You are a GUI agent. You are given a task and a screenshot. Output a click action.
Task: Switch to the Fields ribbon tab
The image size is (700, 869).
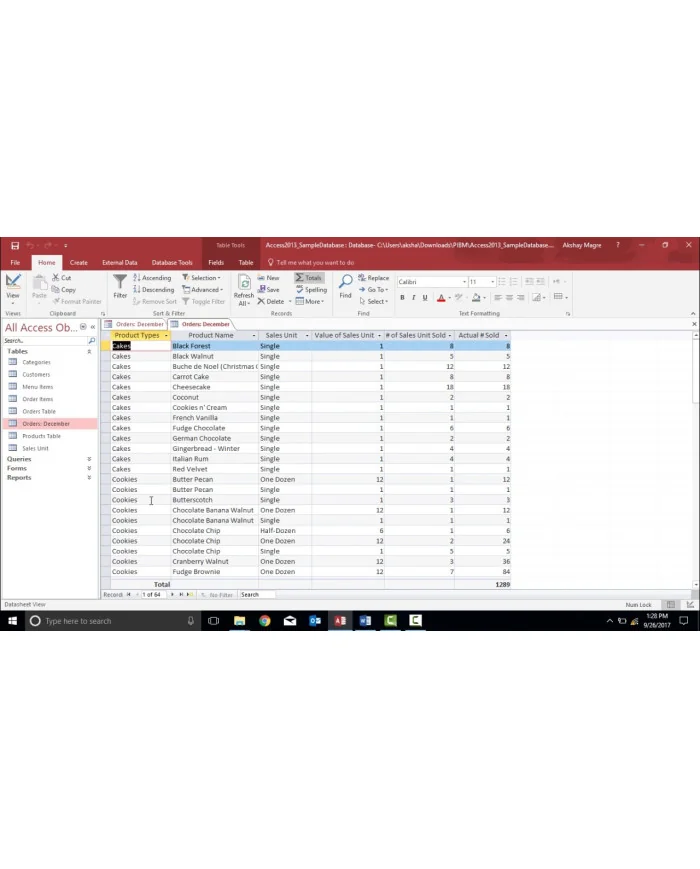click(x=216, y=263)
